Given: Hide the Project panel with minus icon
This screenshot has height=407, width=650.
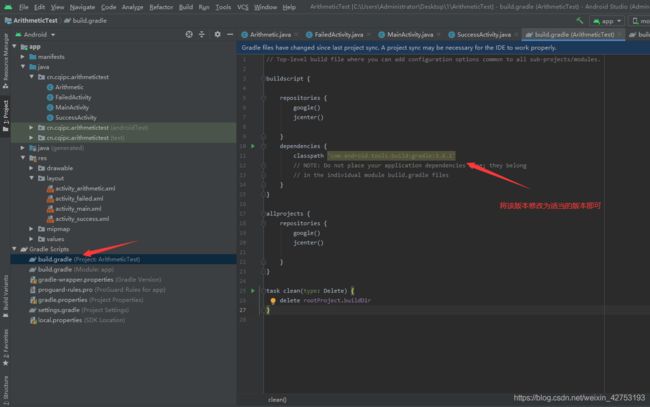Looking at the screenshot, I should [230, 34].
